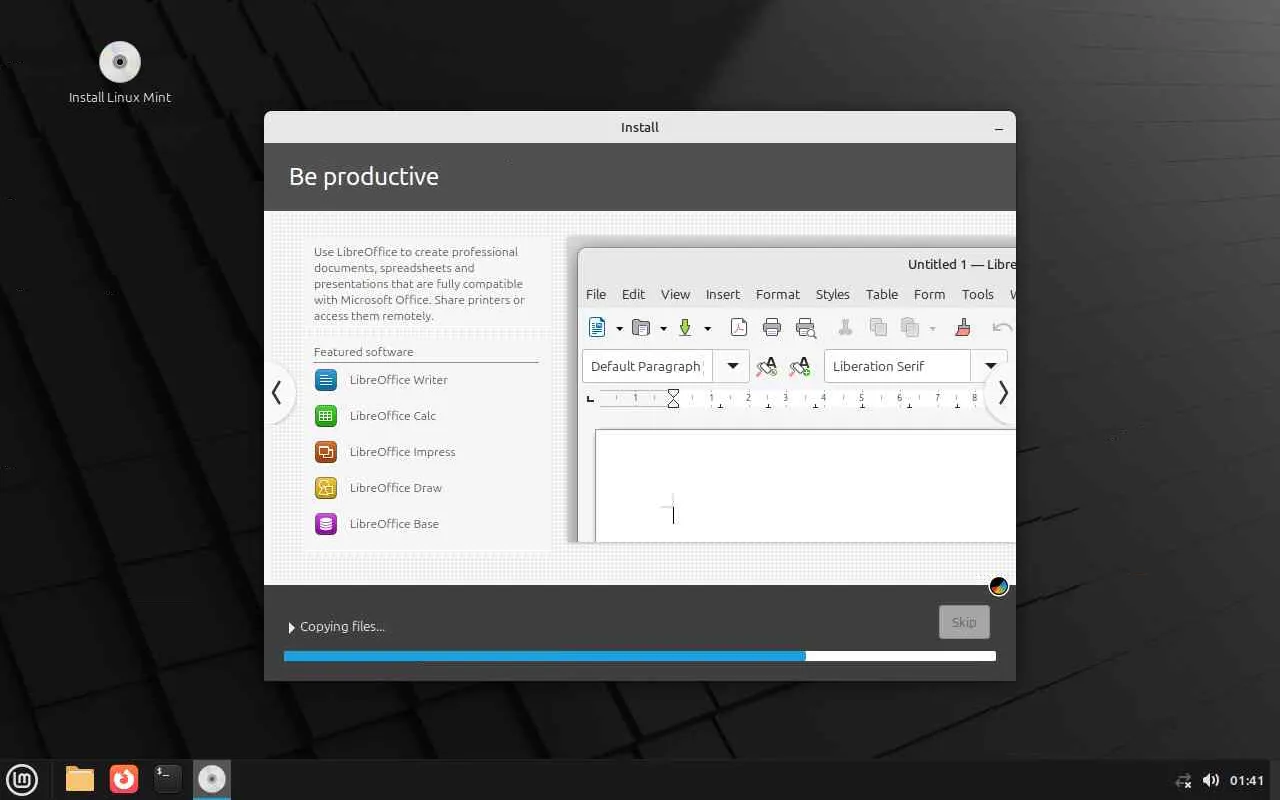This screenshot has width=1280, height=800.
Task: Select the LibreOffice Calc icon
Action: click(325, 416)
